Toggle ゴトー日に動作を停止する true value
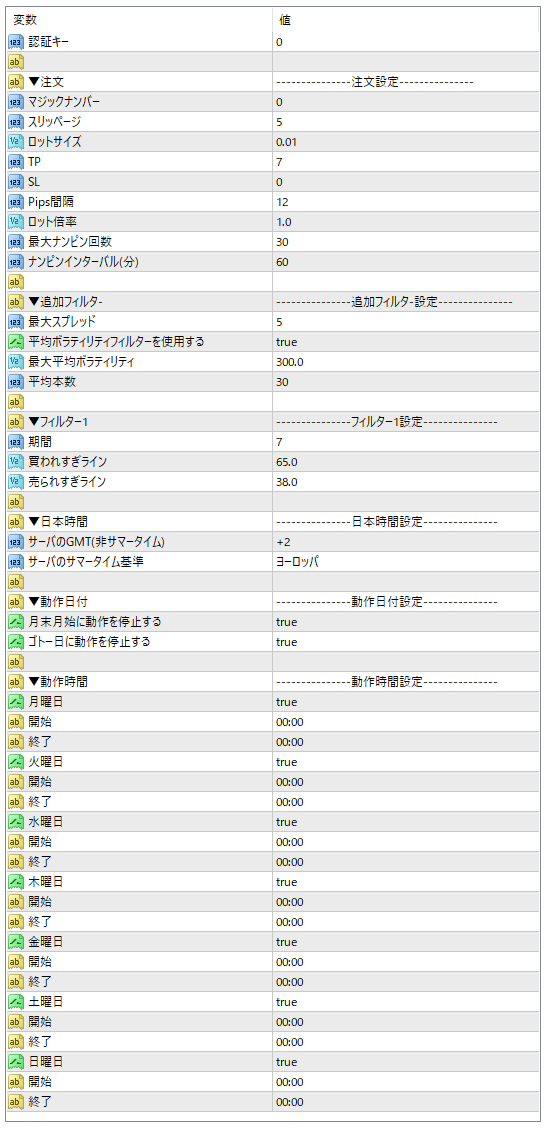Viewport: 546px width, 1128px height. [x=406, y=642]
